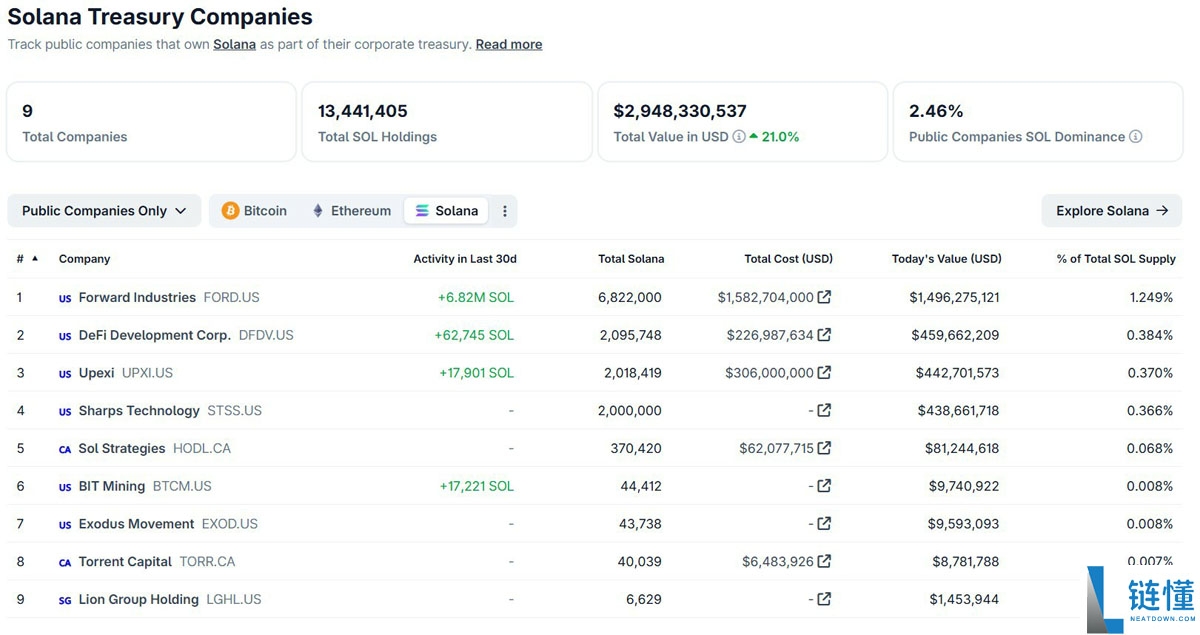Click the Solana Treasury Companies heading
This screenshot has height=635, width=1200.
[x=160, y=17]
